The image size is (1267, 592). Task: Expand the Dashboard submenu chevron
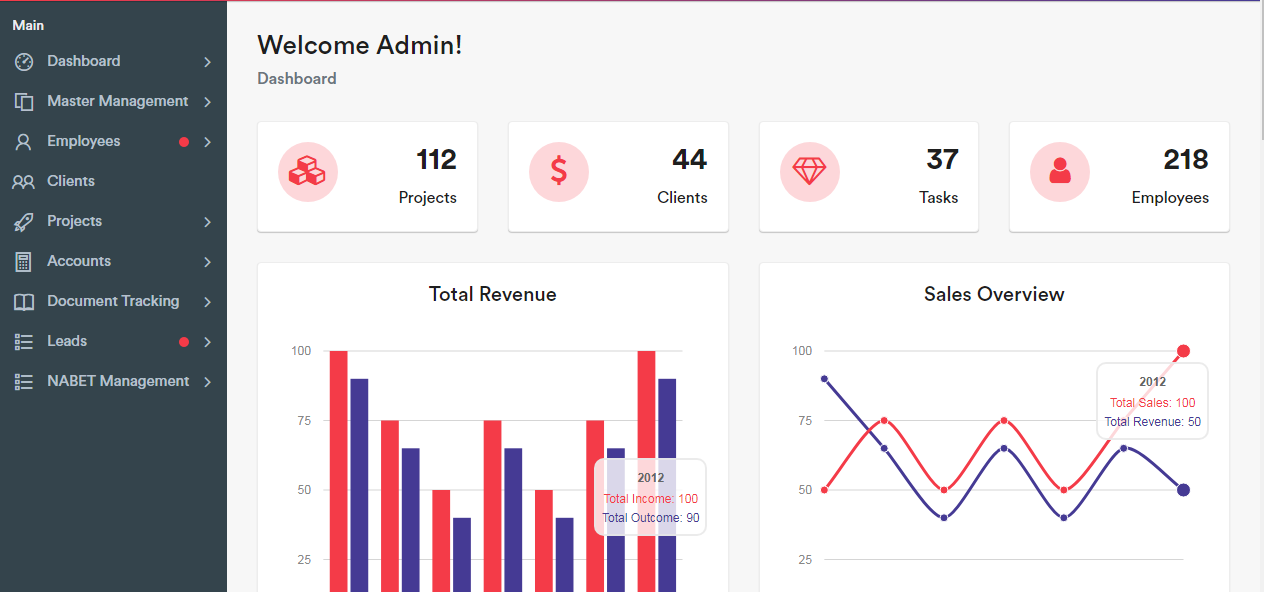[x=207, y=62]
